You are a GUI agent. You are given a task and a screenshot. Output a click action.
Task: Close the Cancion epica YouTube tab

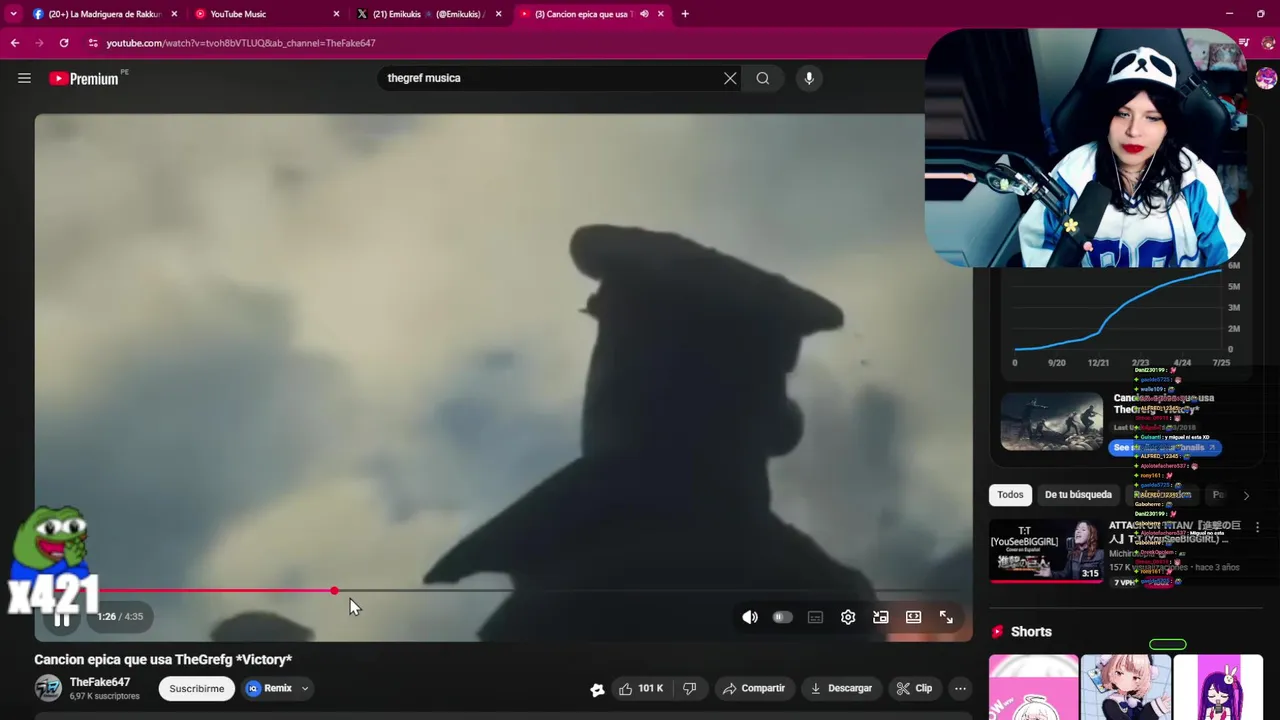coord(661,14)
